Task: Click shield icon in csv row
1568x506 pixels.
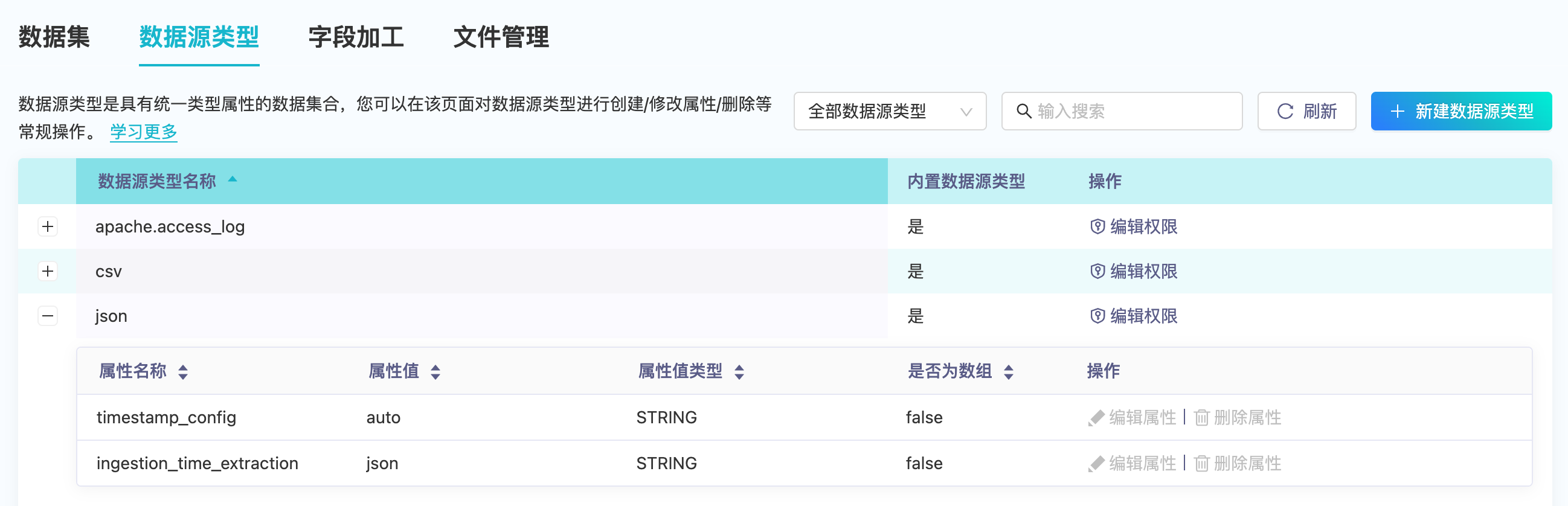Action: click(1097, 271)
